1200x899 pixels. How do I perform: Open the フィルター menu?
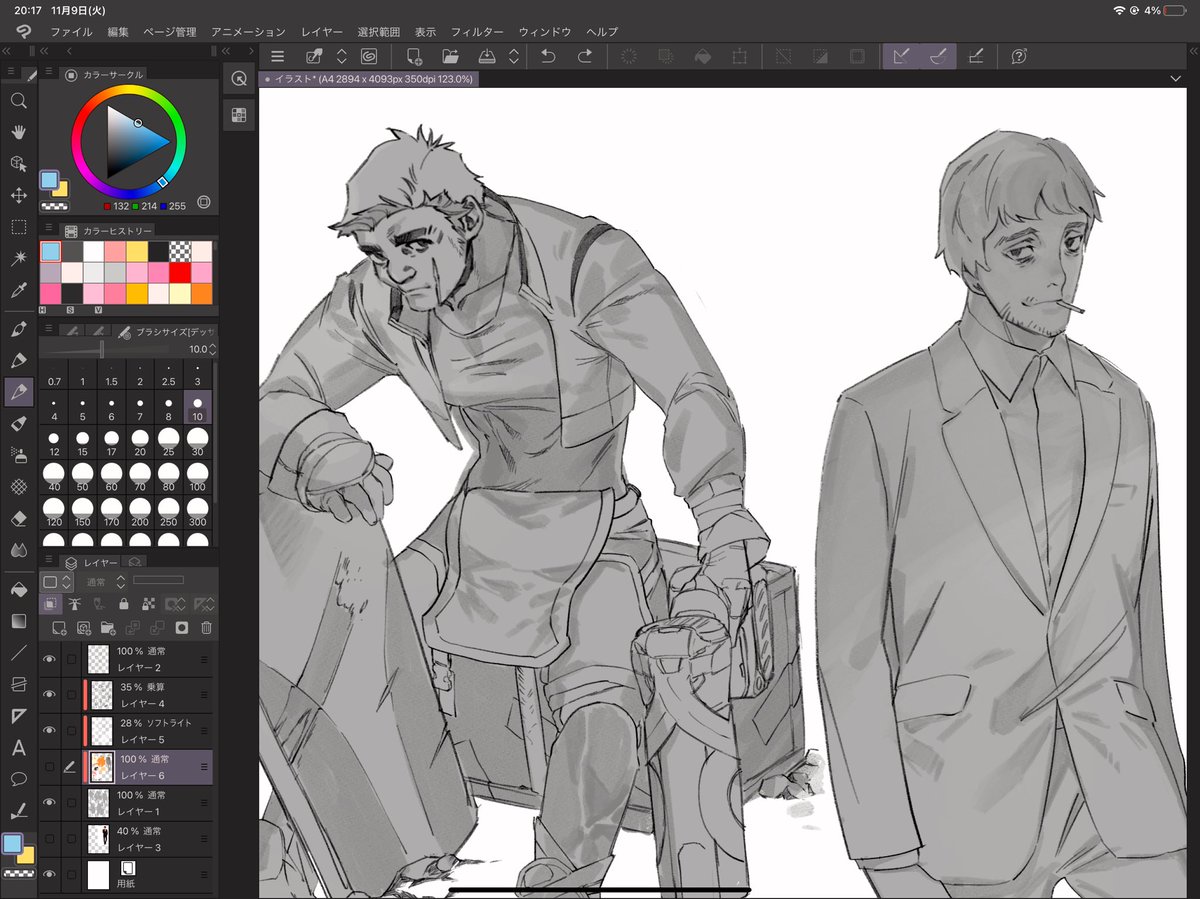tap(477, 32)
